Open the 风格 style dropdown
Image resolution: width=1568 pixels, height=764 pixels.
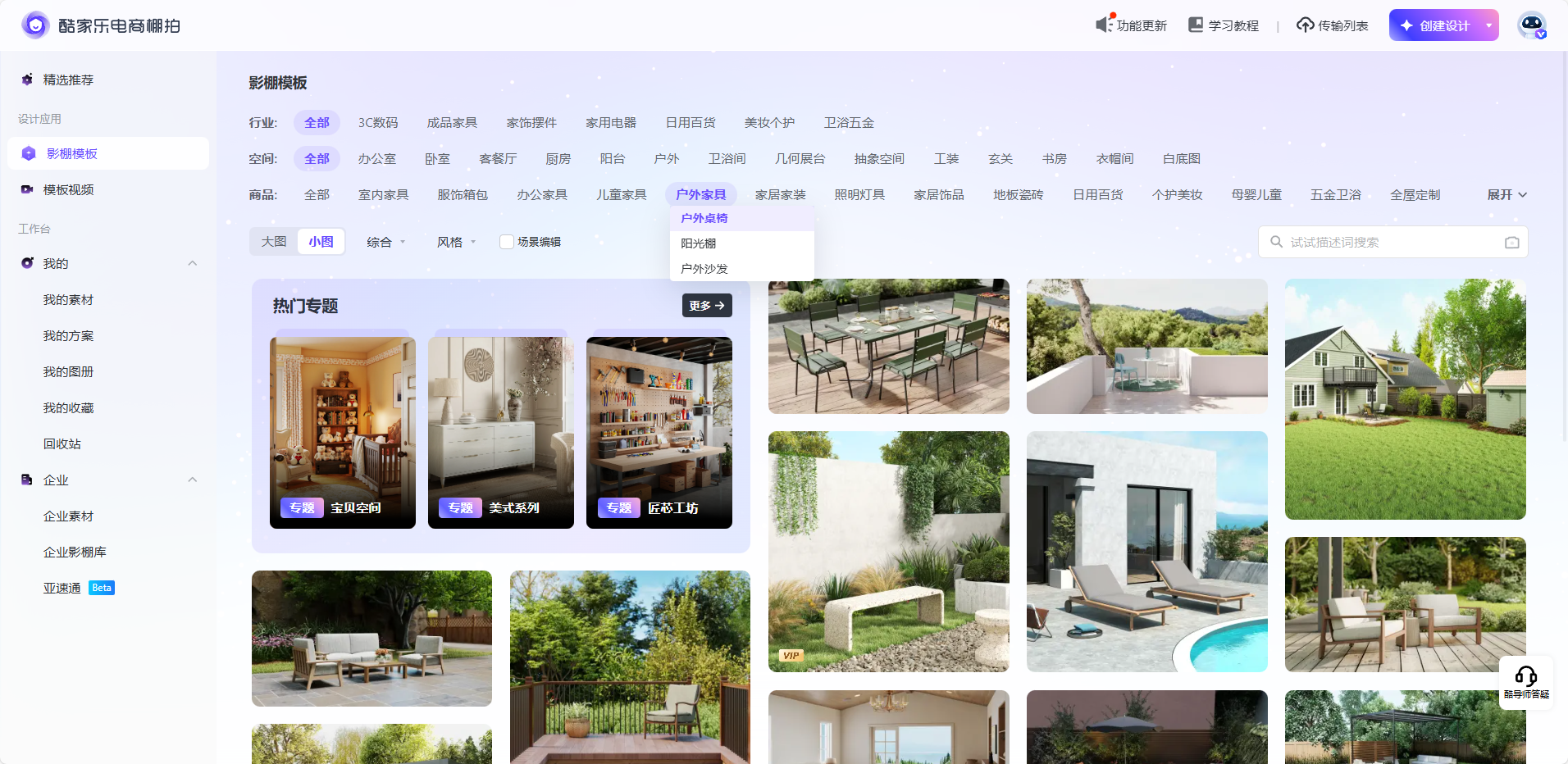coord(456,242)
